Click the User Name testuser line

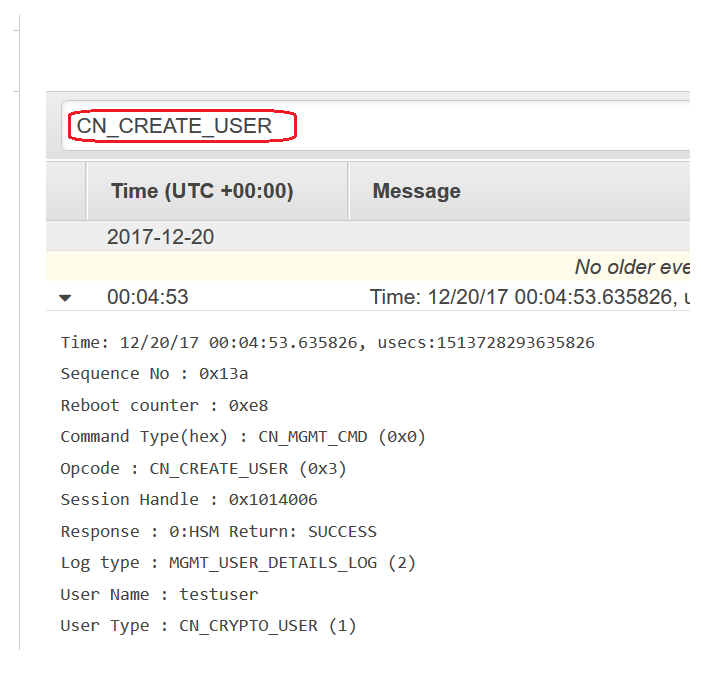tap(159, 594)
